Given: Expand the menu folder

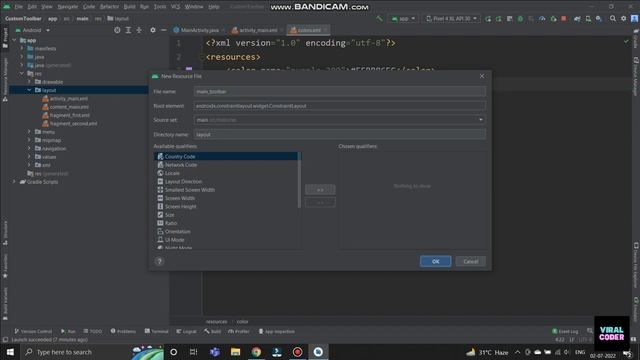Looking at the screenshot, I should (29, 132).
